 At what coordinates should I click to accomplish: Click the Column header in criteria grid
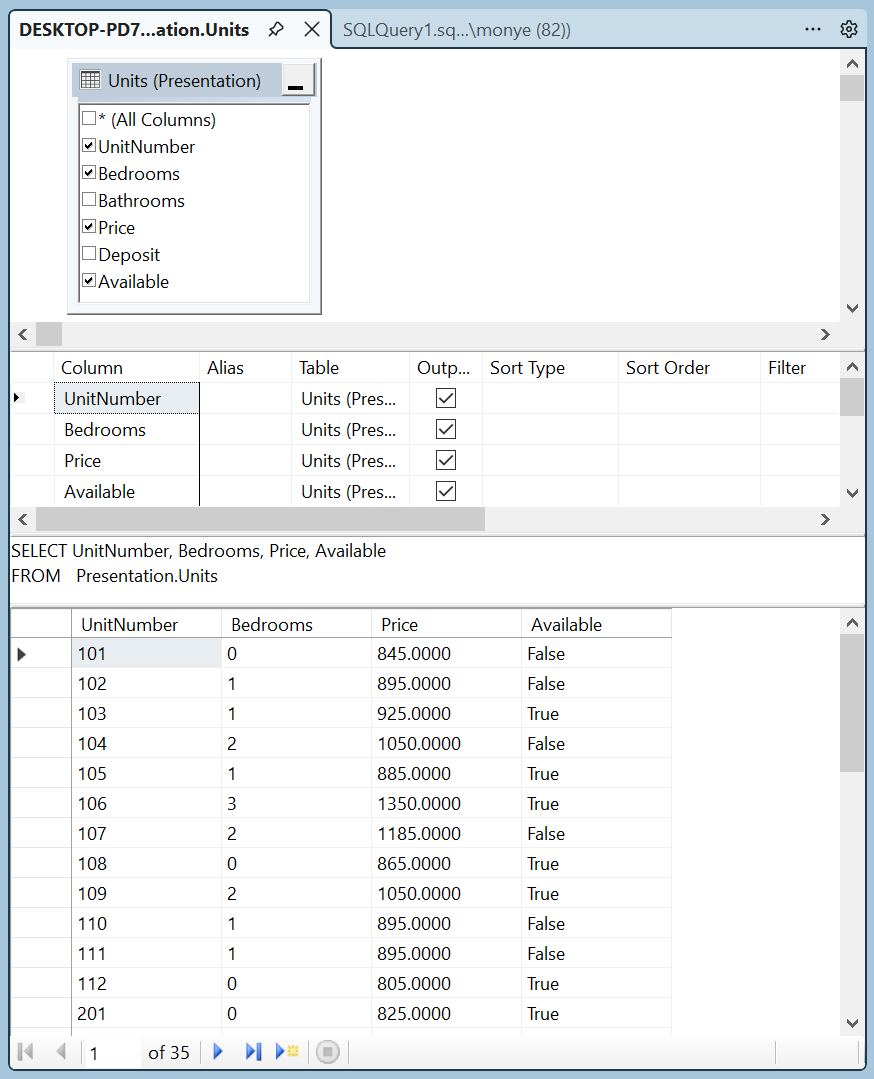click(x=127, y=368)
